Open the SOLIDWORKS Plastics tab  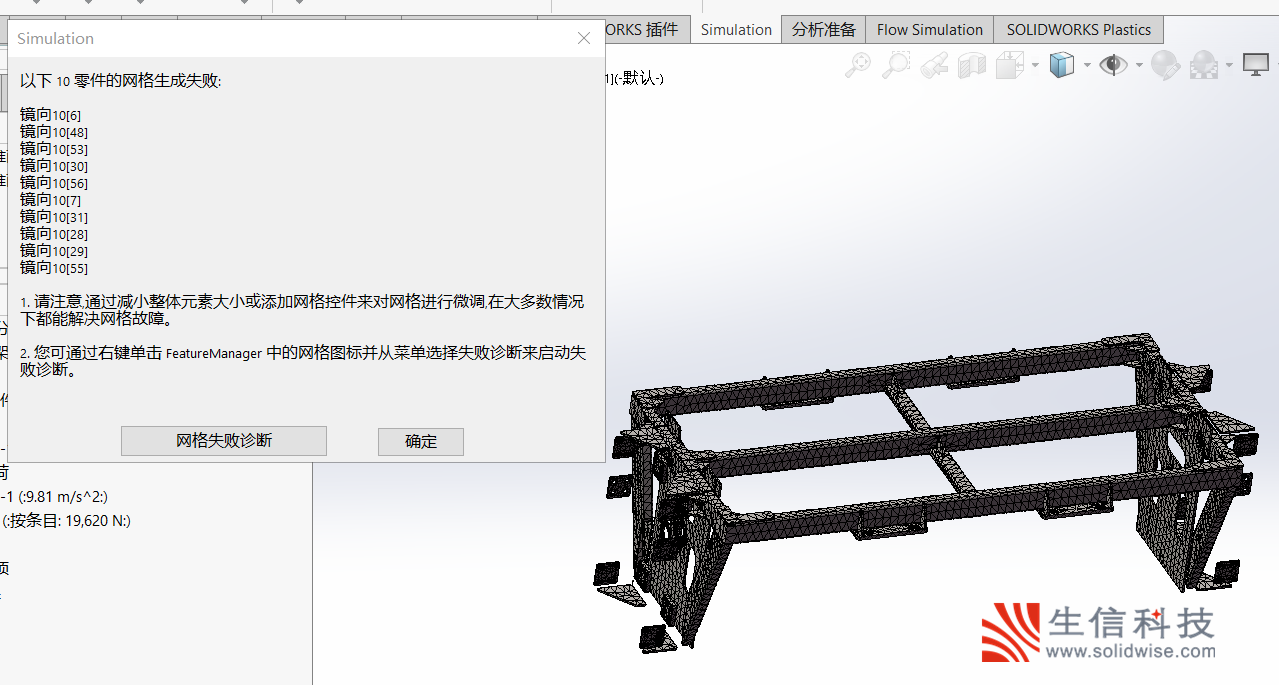tap(1078, 30)
